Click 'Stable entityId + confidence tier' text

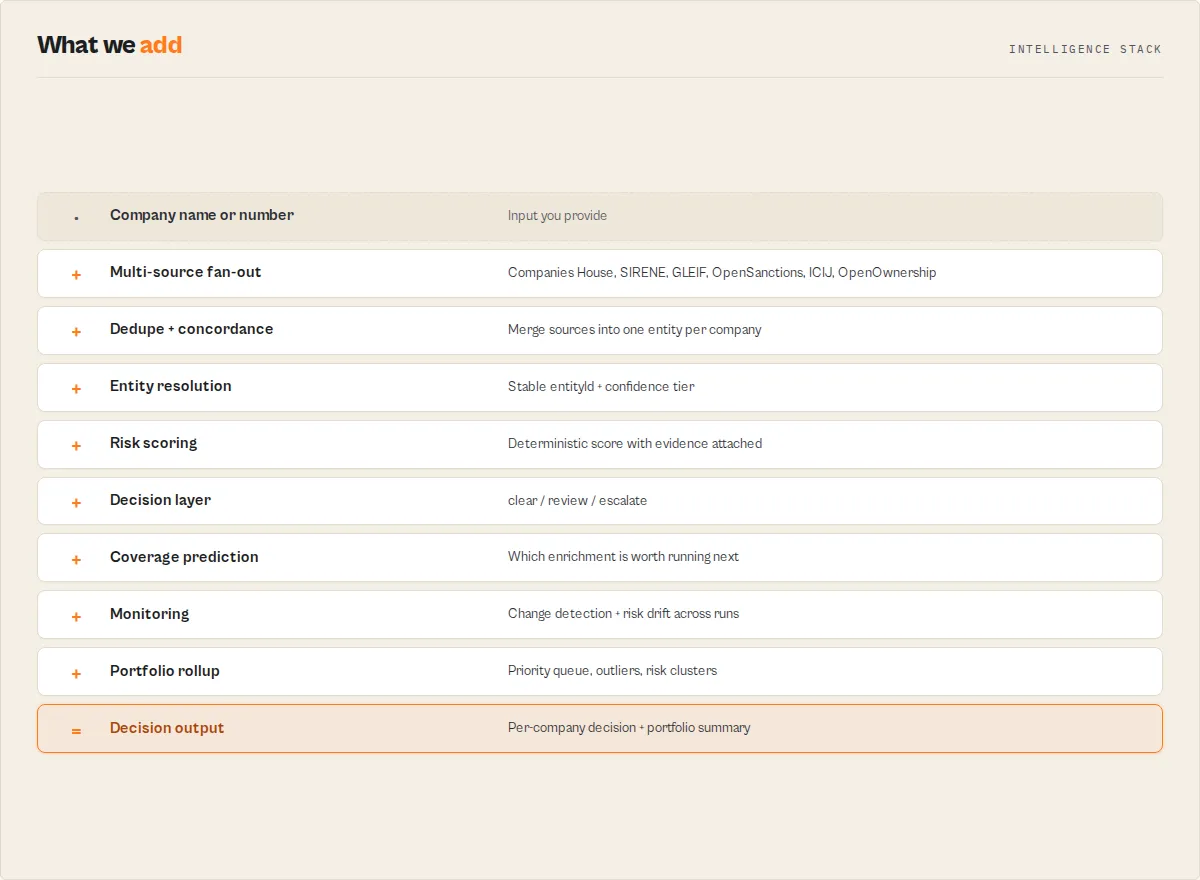pos(601,387)
